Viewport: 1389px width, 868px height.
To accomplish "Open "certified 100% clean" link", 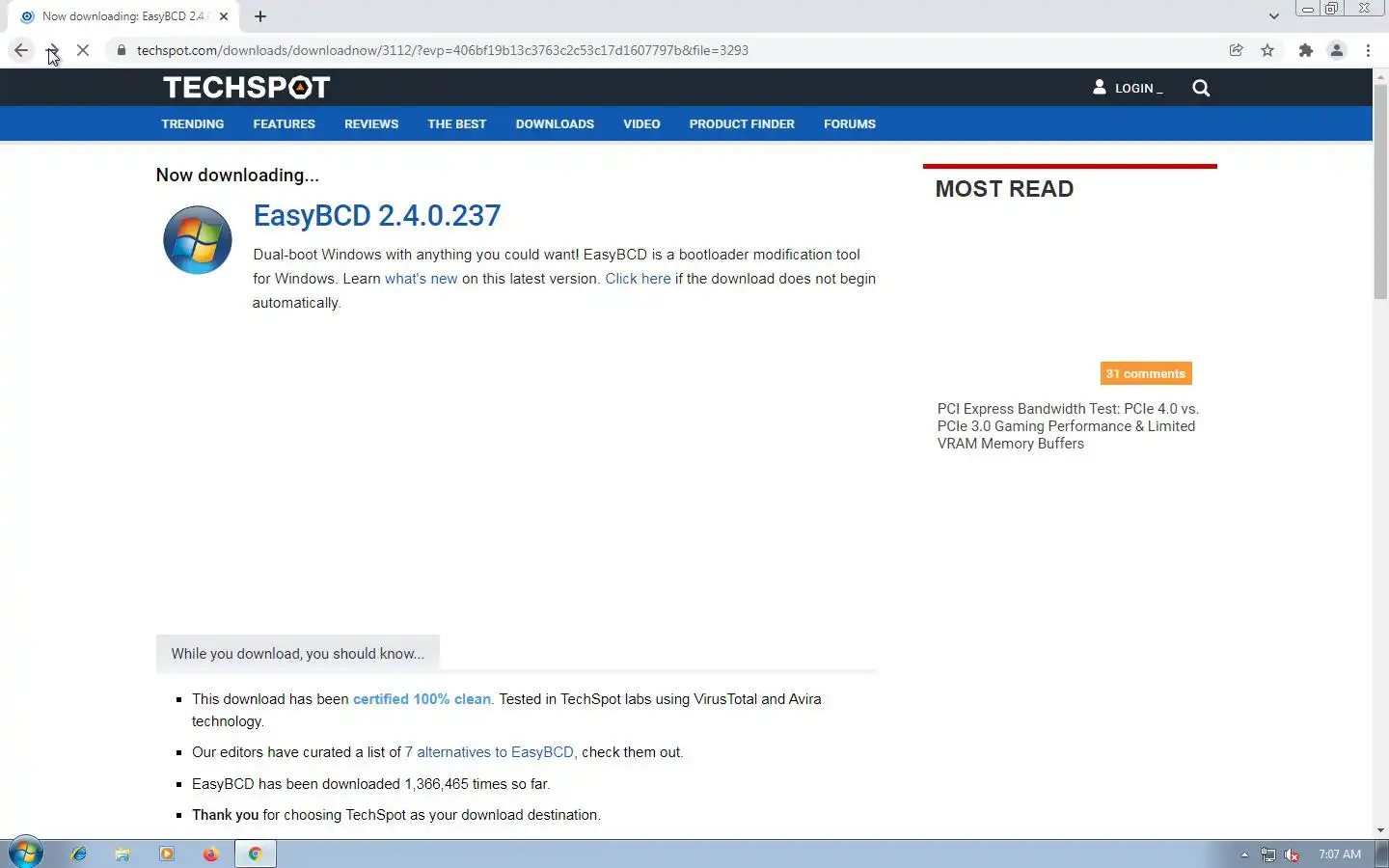I will click(422, 699).
